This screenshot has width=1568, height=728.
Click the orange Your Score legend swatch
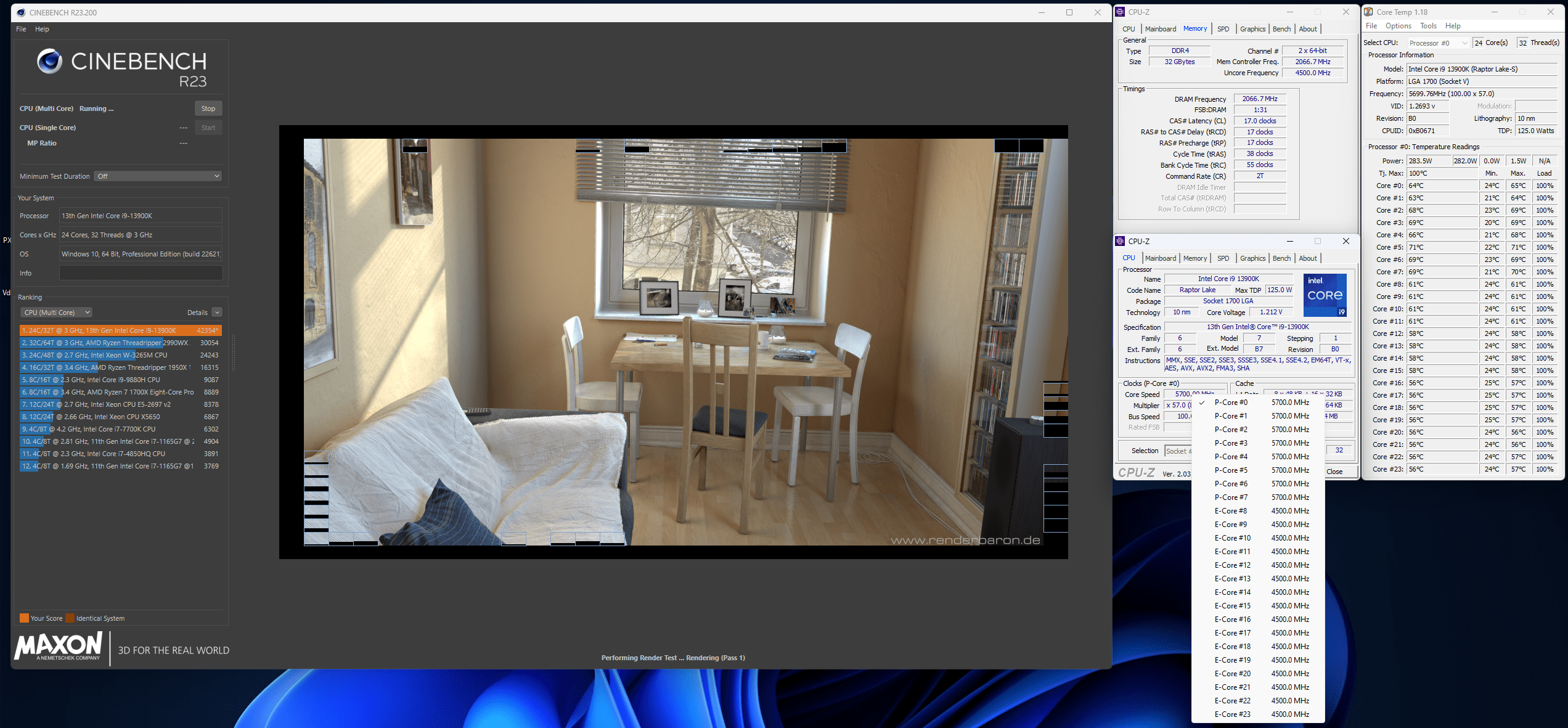click(24, 618)
